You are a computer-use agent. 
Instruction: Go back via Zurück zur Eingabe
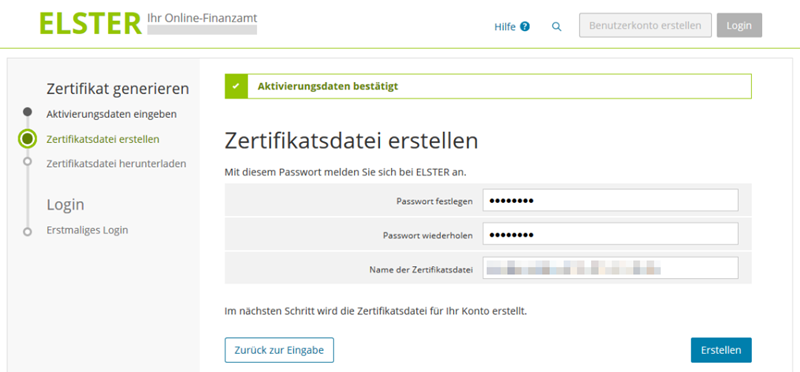pyautogui.click(x=279, y=350)
